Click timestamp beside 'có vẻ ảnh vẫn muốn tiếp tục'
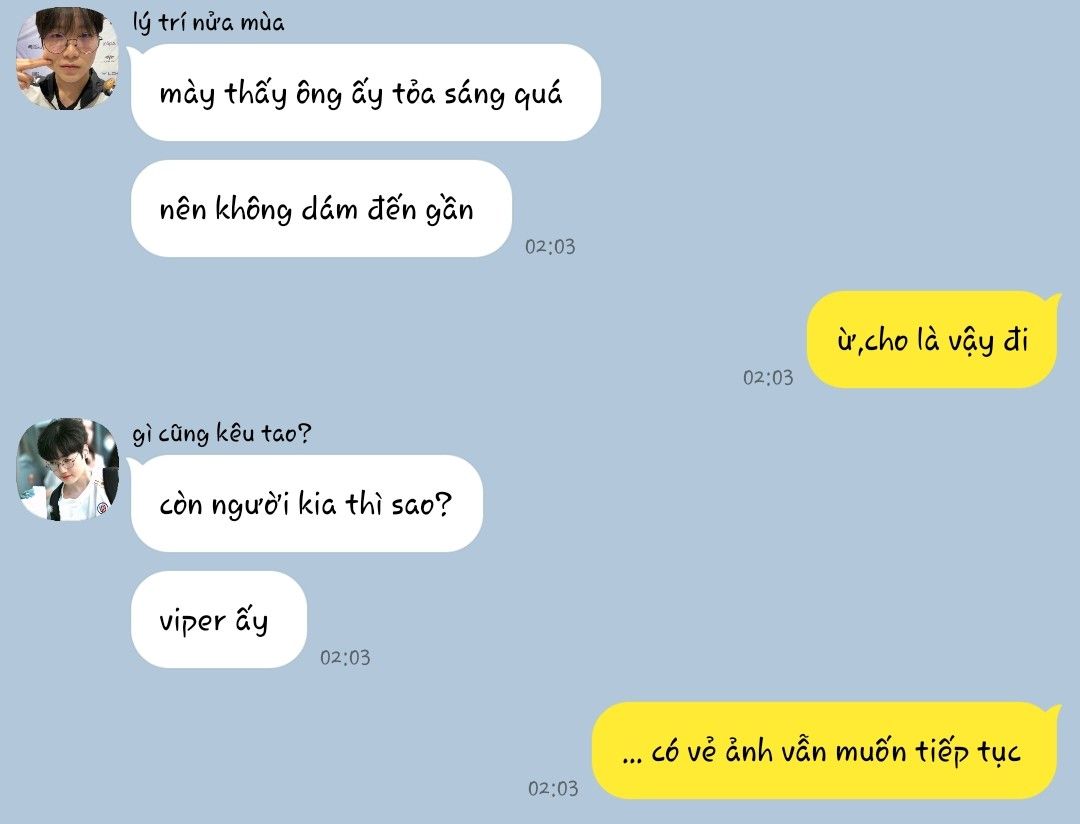Viewport: 1080px width, 824px height. 552,788
